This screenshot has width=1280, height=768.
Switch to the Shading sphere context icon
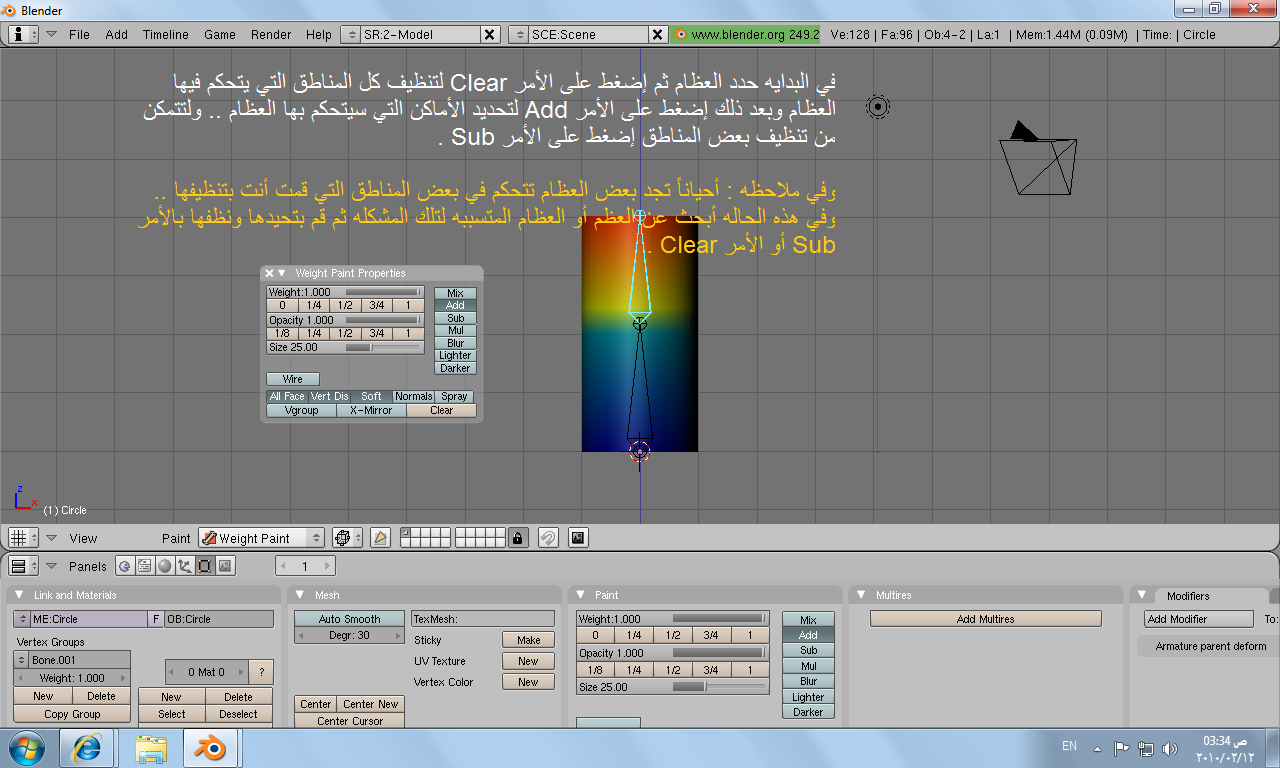(165, 566)
